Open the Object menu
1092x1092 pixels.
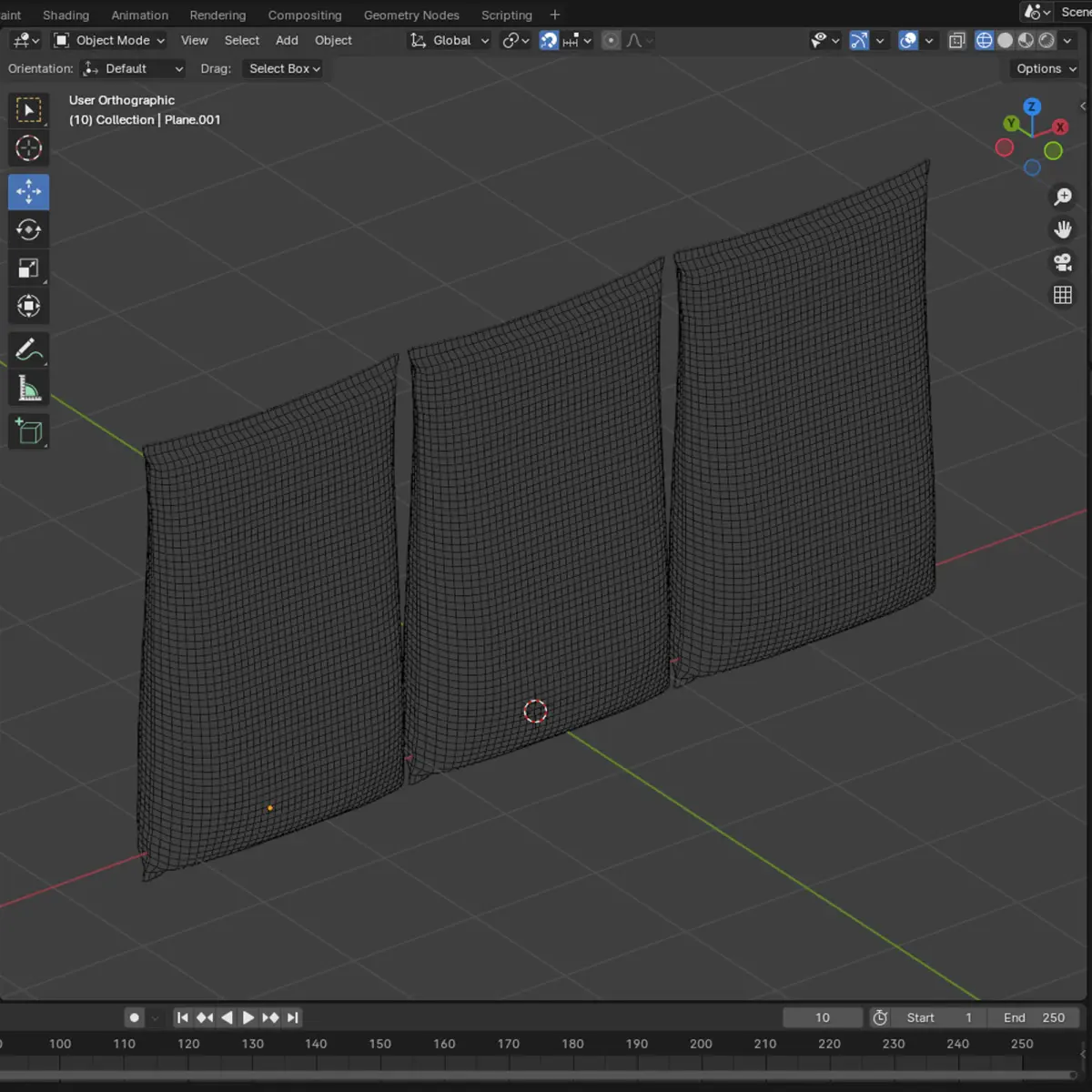pos(333,40)
